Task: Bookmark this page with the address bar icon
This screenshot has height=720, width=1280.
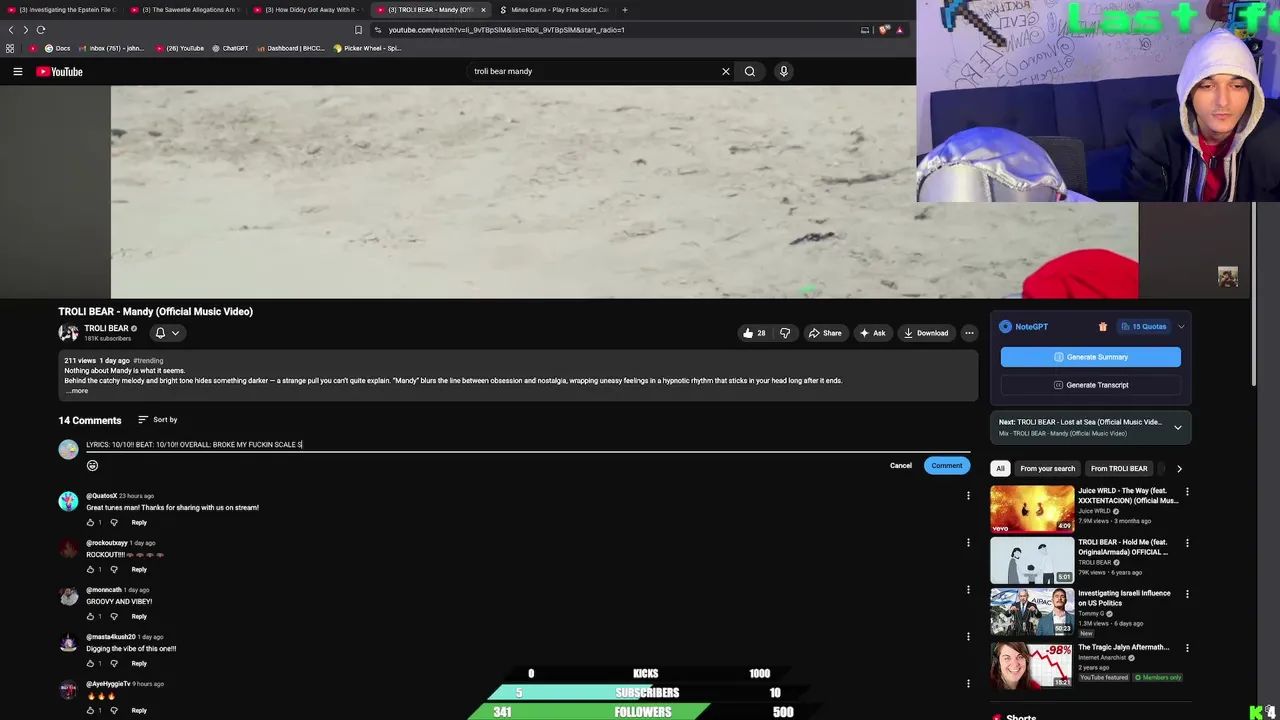Action: 358,30
